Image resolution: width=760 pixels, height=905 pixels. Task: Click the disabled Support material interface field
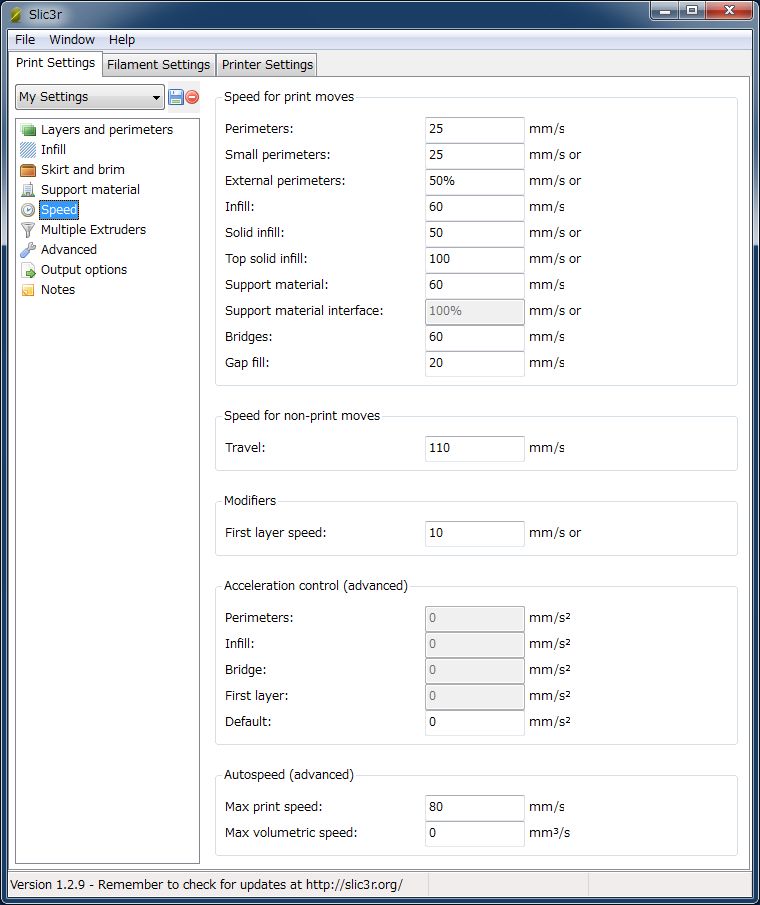tap(474, 311)
